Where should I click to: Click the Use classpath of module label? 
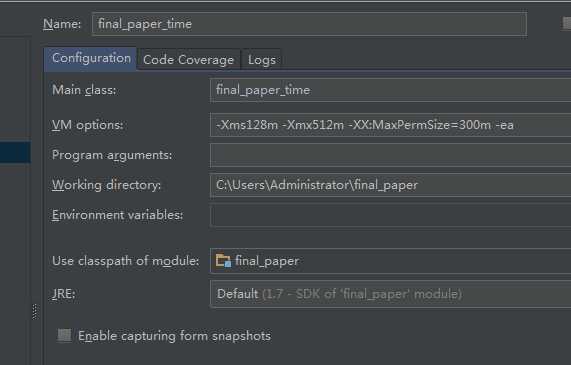pos(126,261)
